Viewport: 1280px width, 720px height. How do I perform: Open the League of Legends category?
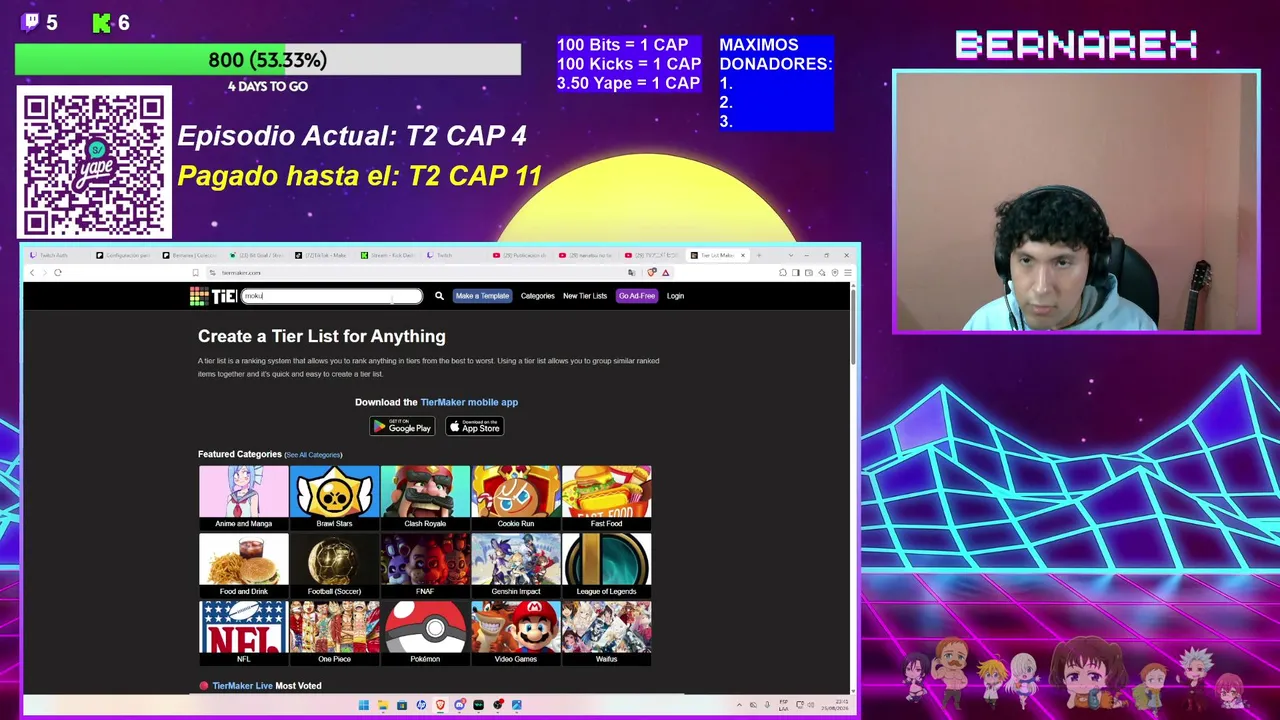[x=606, y=565]
